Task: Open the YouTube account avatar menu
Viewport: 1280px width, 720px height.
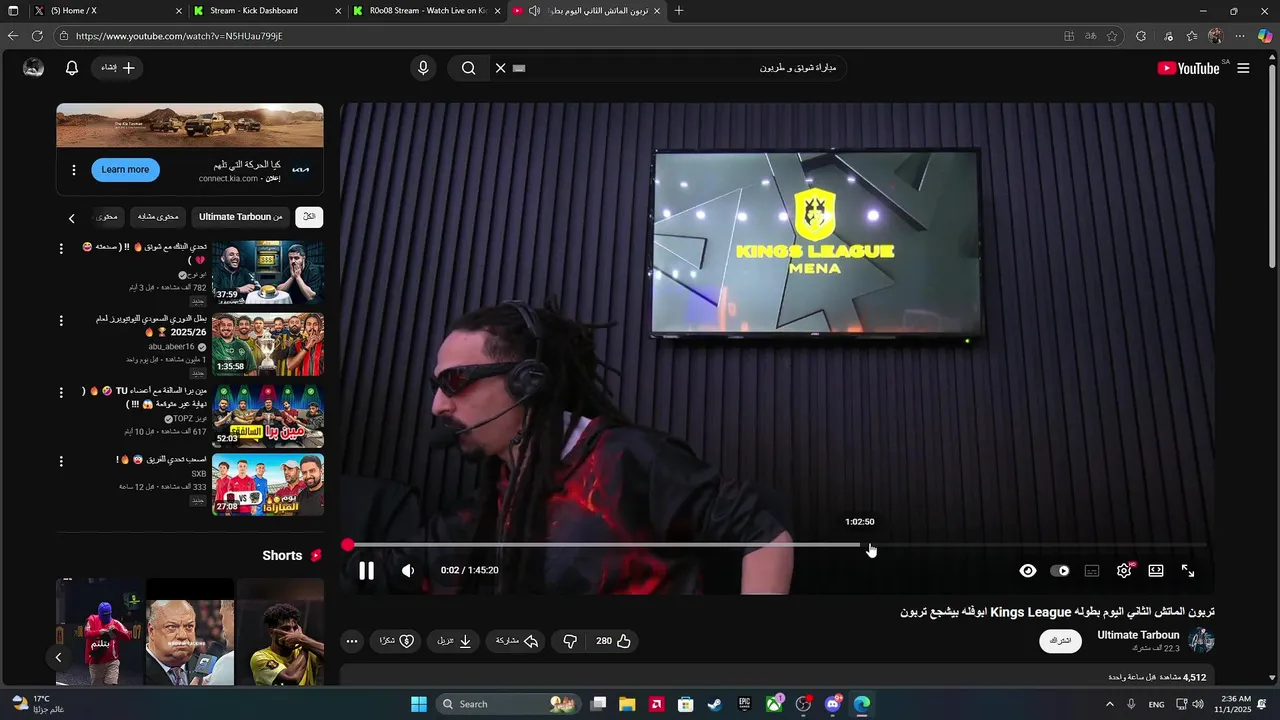Action: pos(33,68)
